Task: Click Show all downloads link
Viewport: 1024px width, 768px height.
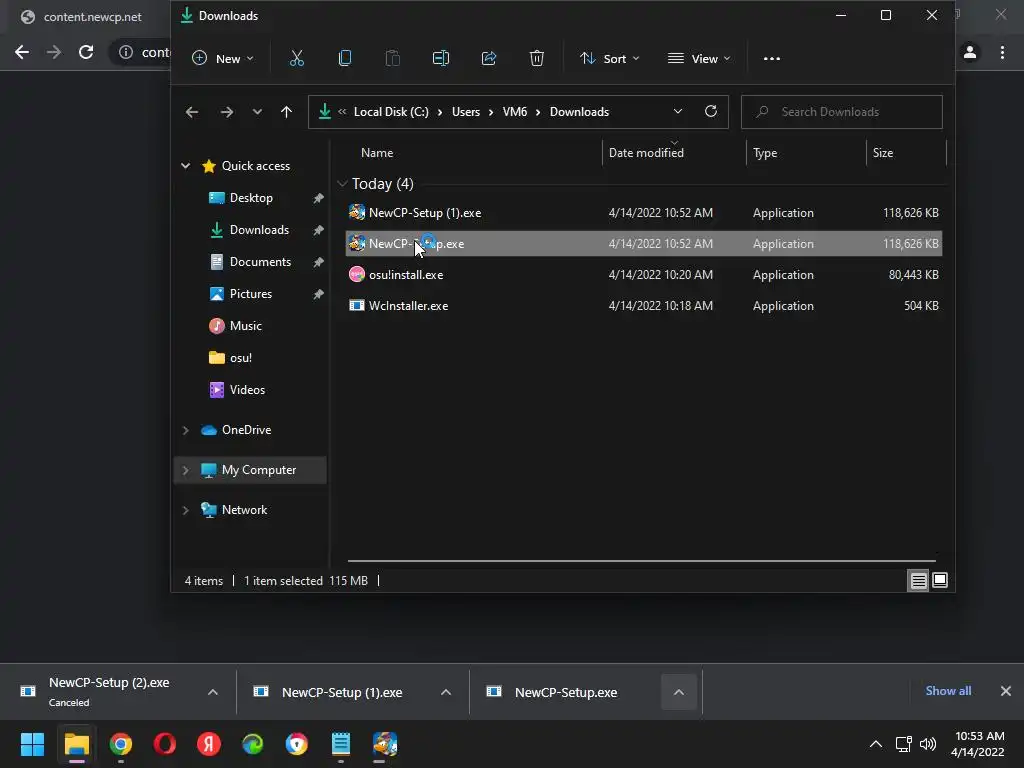Action: pyautogui.click(x=948, y=691)
